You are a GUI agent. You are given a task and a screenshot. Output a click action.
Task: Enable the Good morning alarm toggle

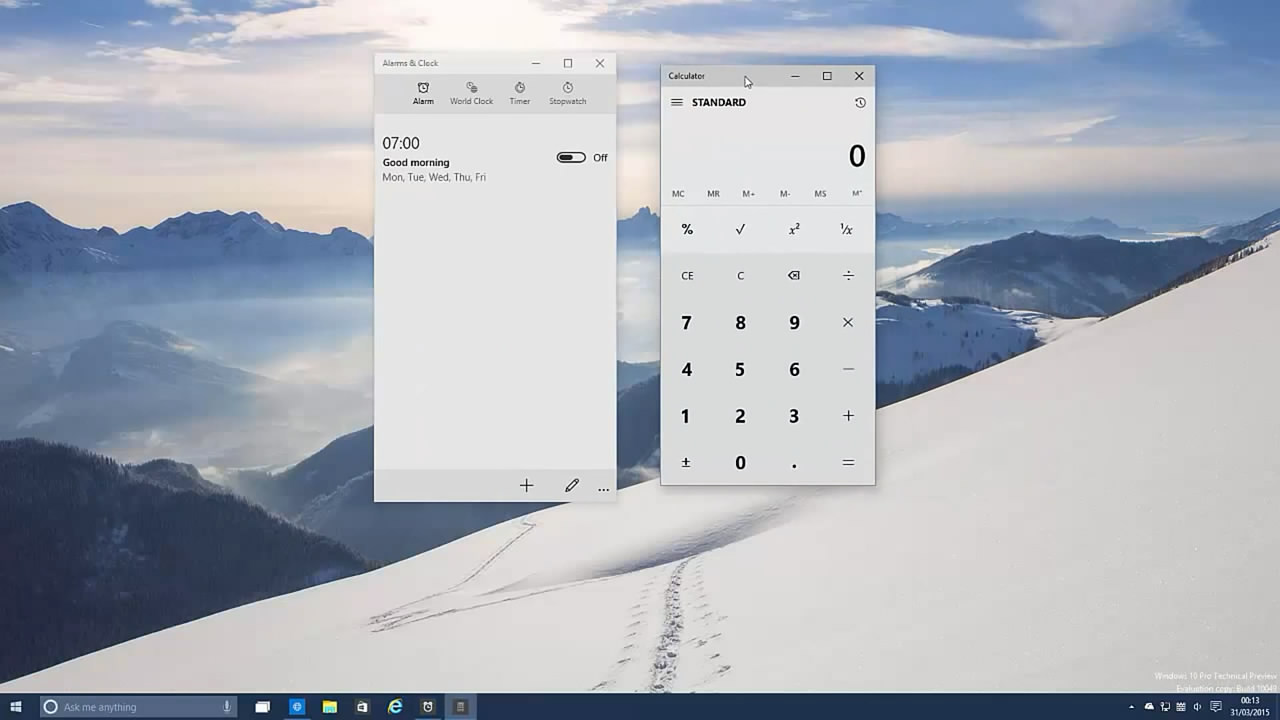click(571, 157)
